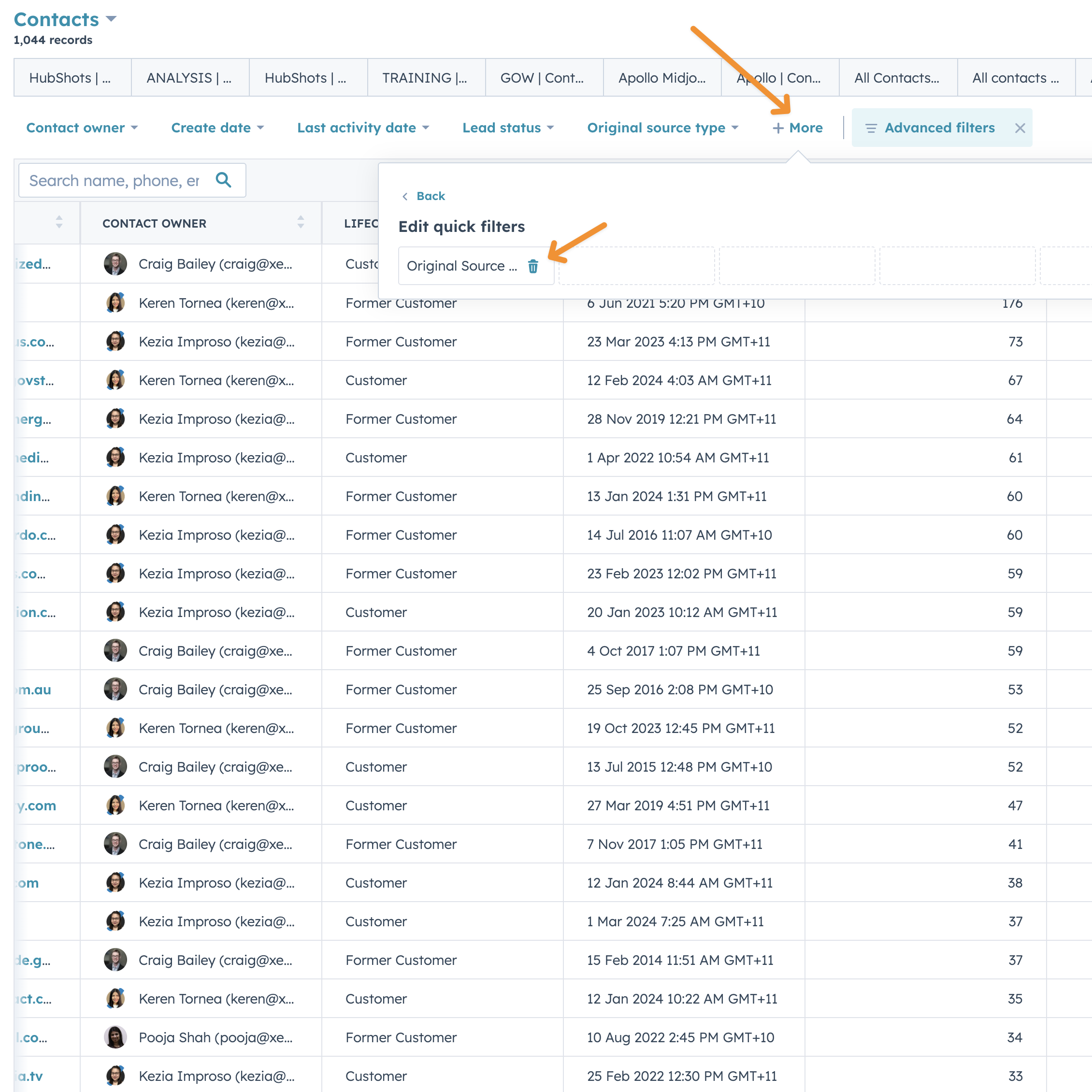Screen dimensions: 1092x1092
Task: Switch to the Apollo Midjo... view tab
Action: (661, 78)
